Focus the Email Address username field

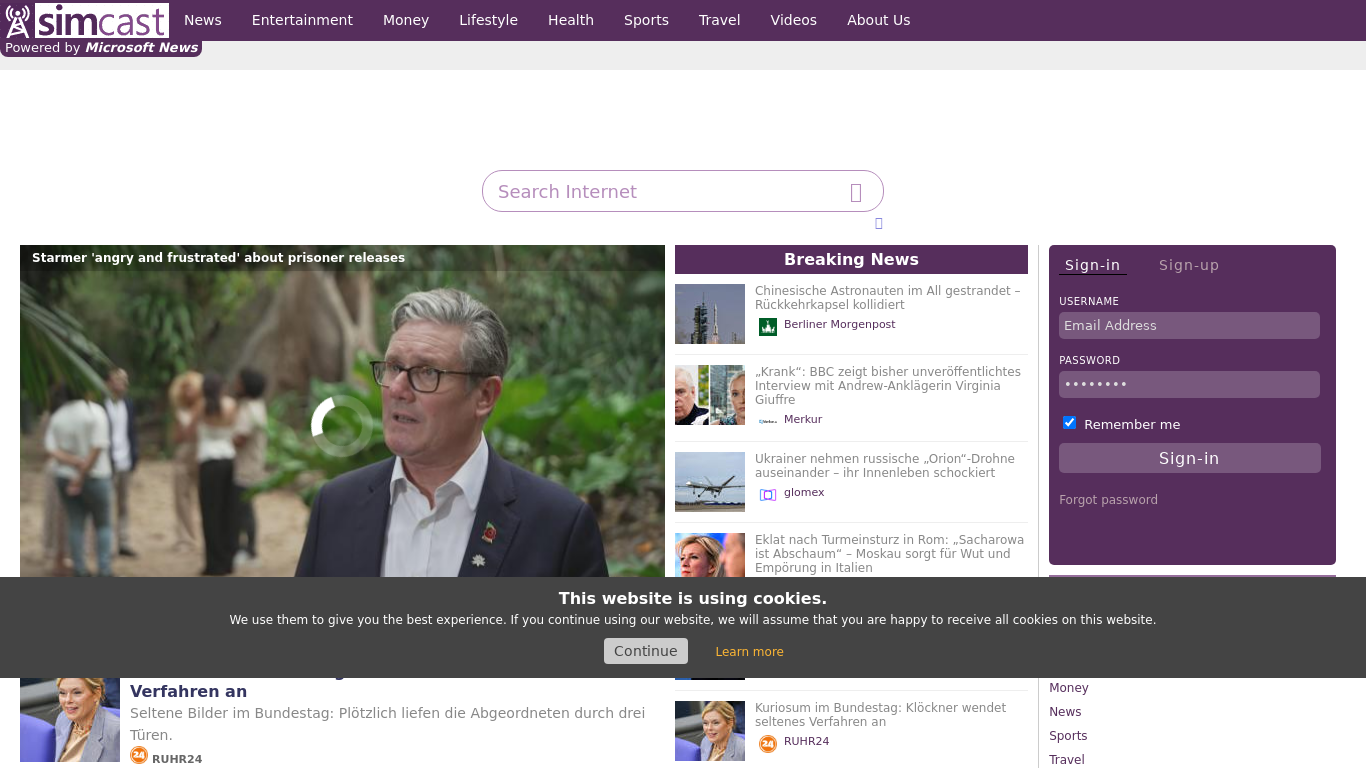tap(1189, 325)
